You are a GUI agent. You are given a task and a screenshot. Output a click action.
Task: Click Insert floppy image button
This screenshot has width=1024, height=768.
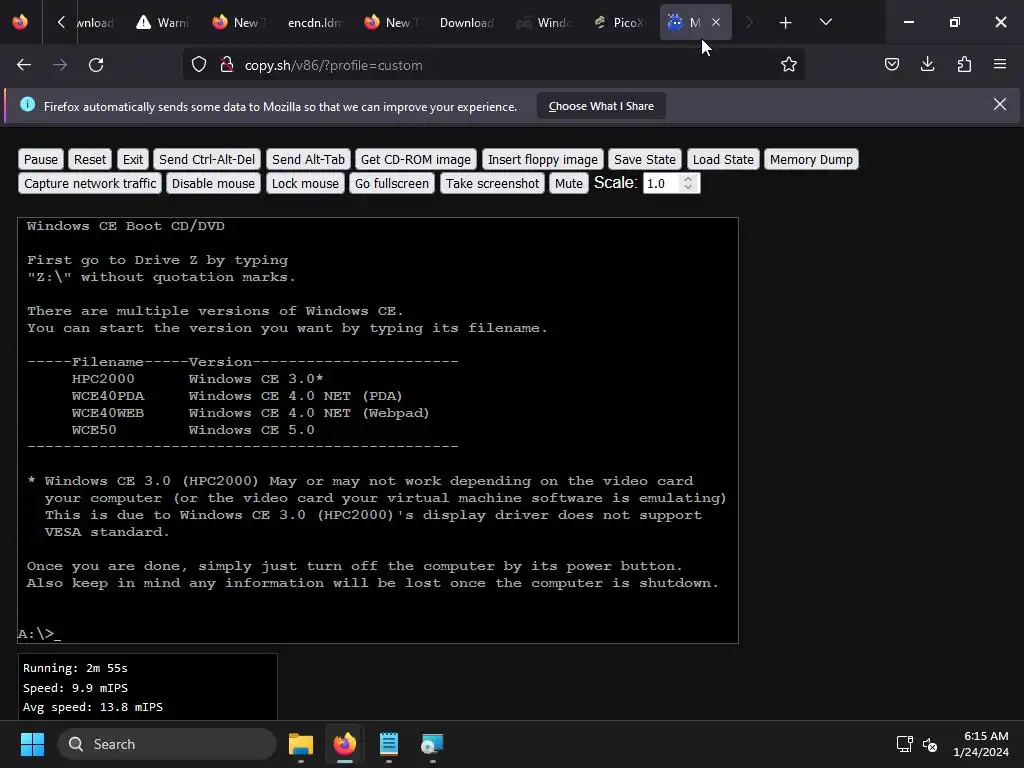pyautogui.click(x=543, y=159)
